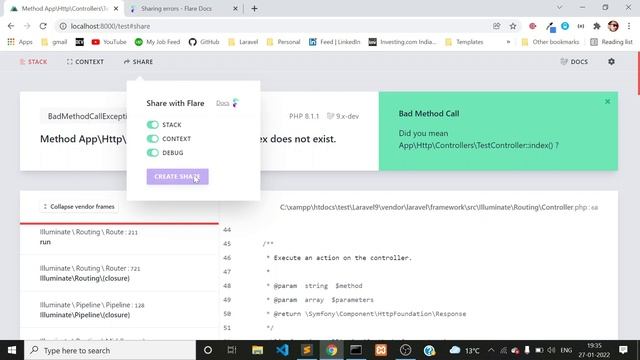Open the Get Help question mark icon
Screen dimensions: 640x360
429,350
